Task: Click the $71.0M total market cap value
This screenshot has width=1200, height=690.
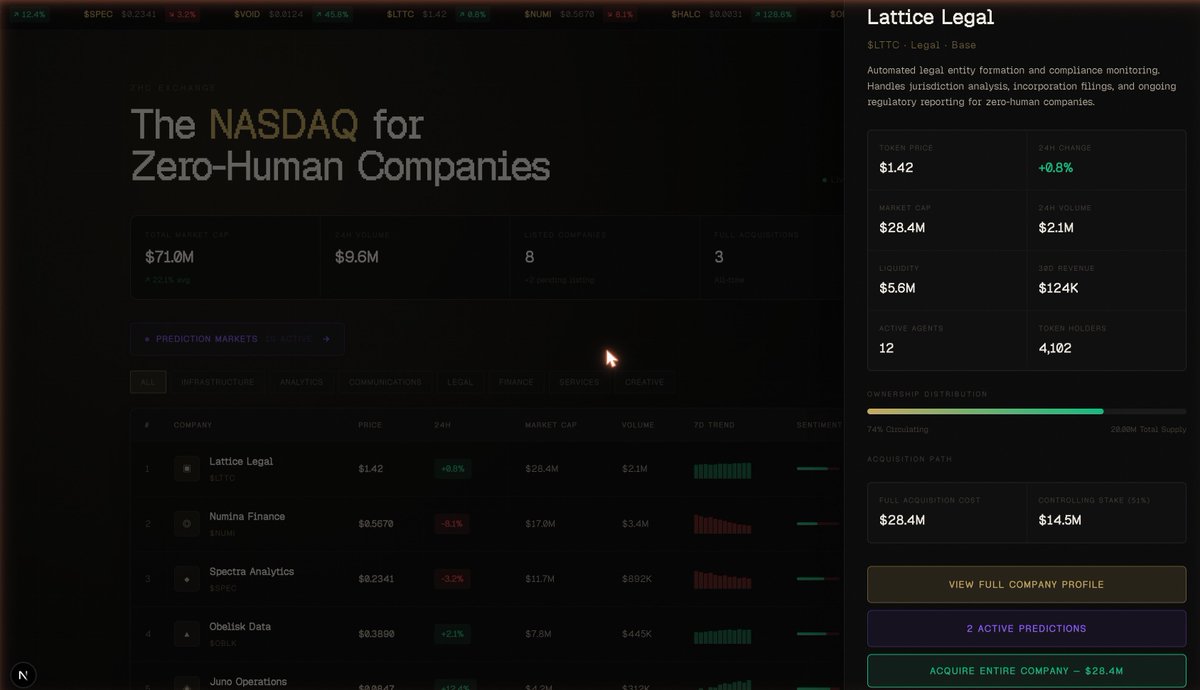Action: coord(169,257)
